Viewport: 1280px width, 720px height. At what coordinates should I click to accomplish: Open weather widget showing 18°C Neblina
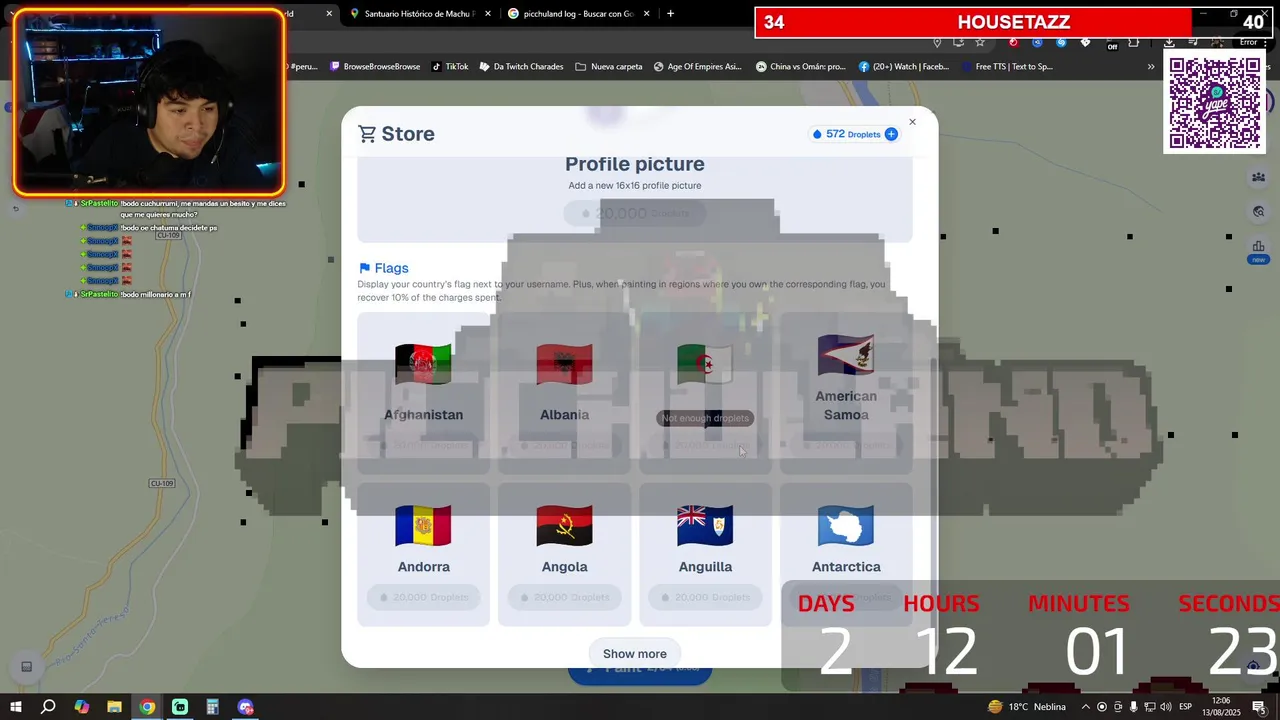tap(1027, 707)
